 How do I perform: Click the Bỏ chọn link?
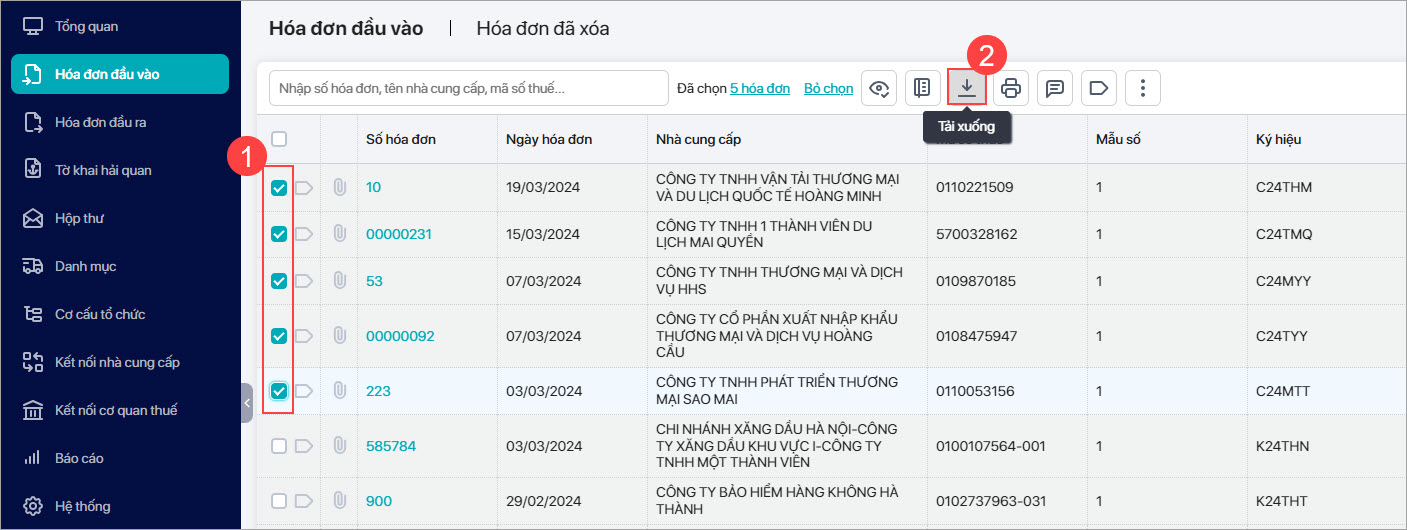point(829,88)
